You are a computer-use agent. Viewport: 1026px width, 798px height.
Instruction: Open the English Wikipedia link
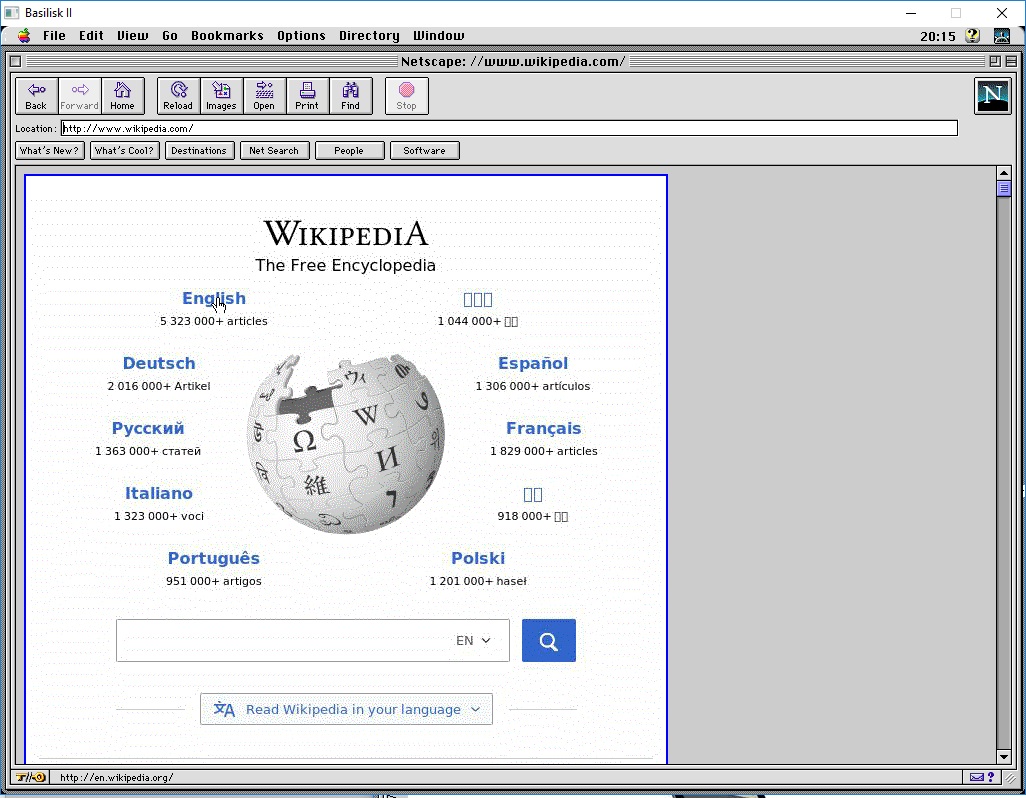214,298
